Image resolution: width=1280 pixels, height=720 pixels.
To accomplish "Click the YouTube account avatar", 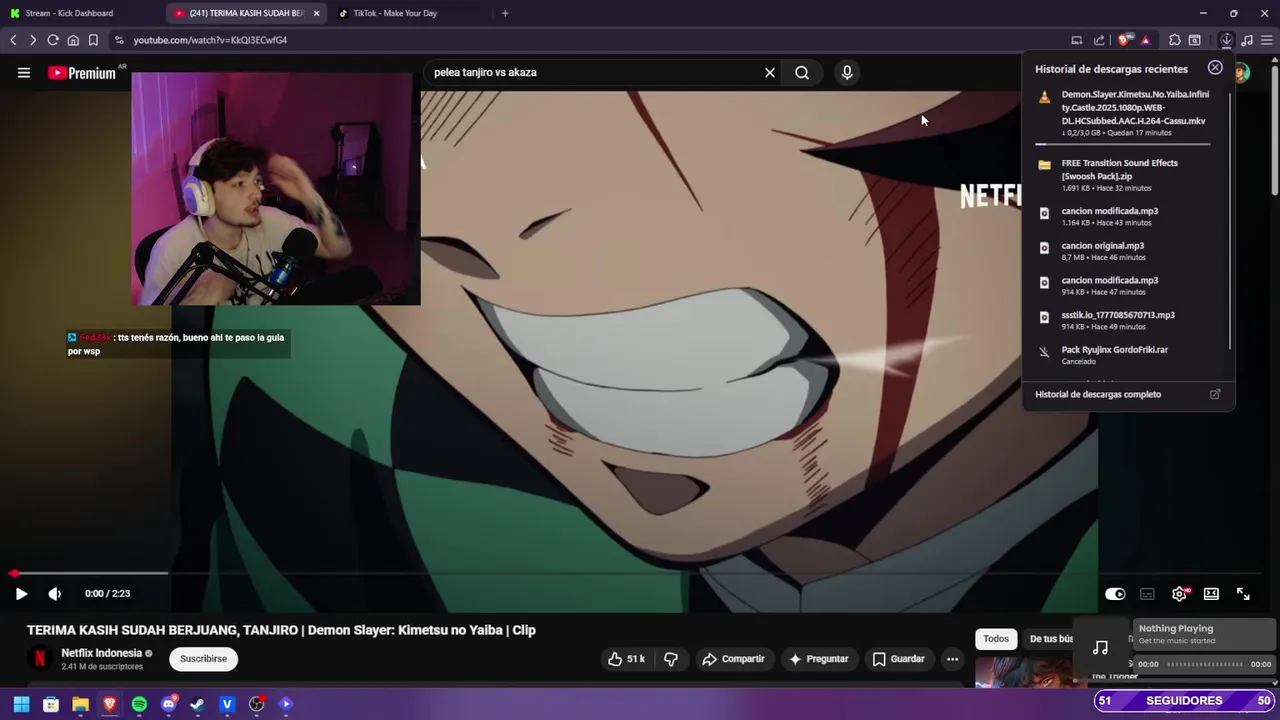I will [1241, 72].
